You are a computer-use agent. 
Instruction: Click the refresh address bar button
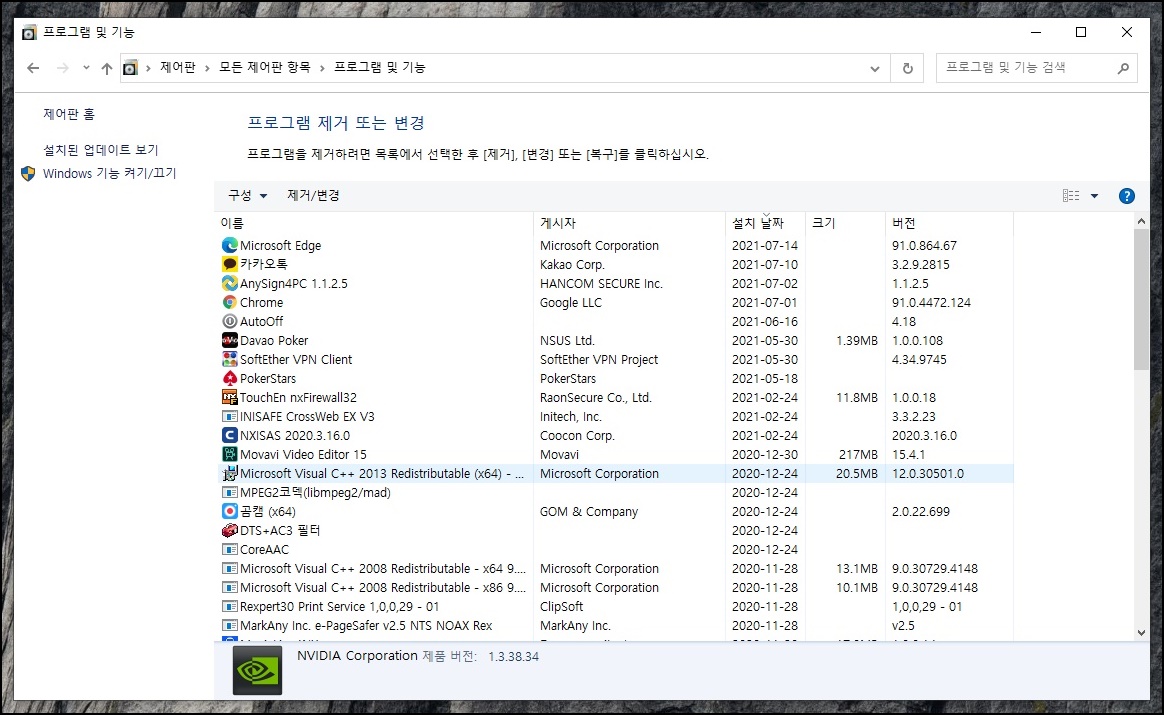pyautogui.click(x=907, y=68)
